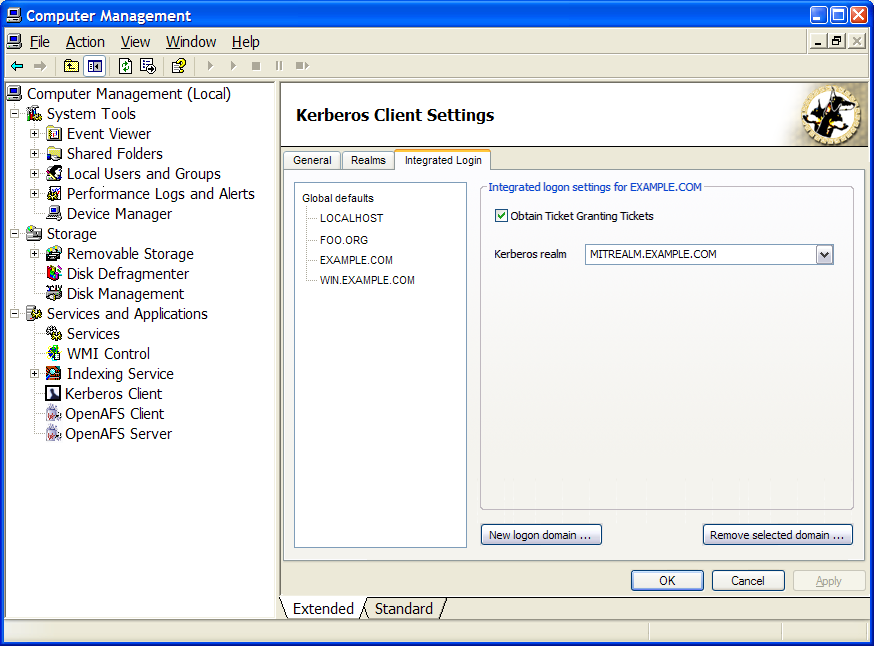Screen dimensions: 874x647
Task: Open the Kerberos realm dropdown
Action: (x=824, y=255)
